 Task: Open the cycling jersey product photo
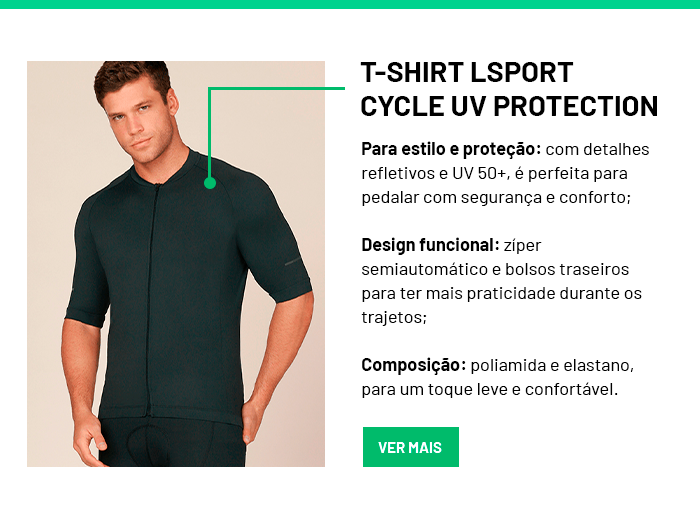coord(176,264)
